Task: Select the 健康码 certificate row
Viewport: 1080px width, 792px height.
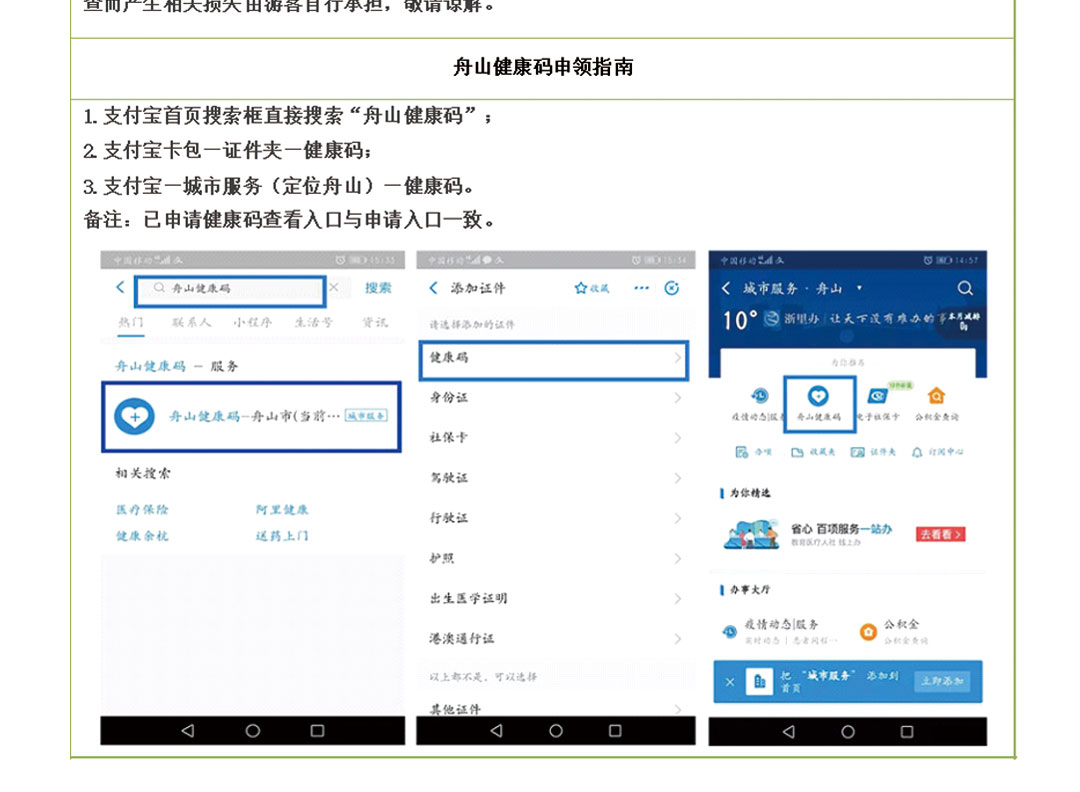Action: click(x=554, y=359)
